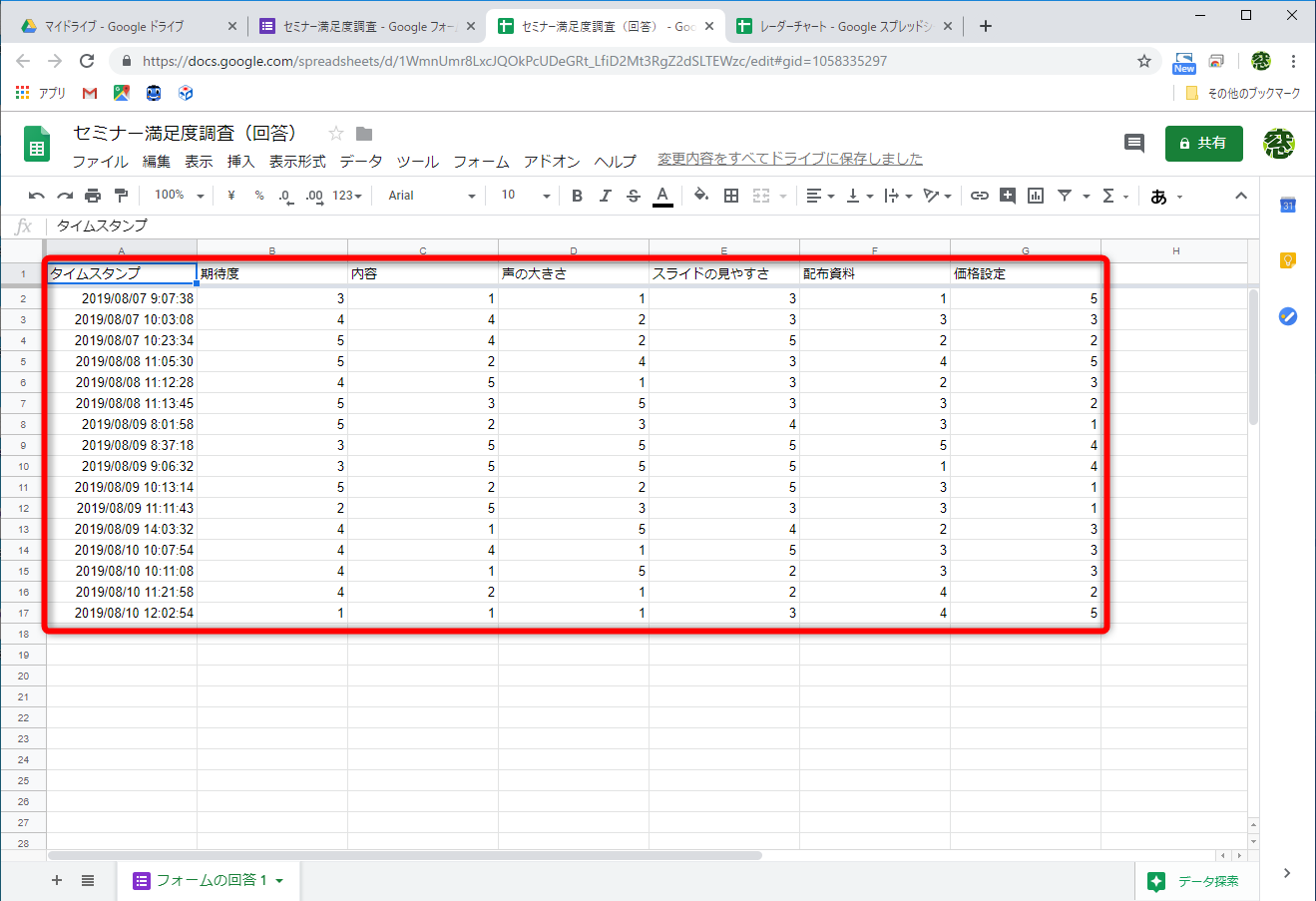Redo using the toolbar arrow
Screen dimensions: 1316x901
coord(65,196)
